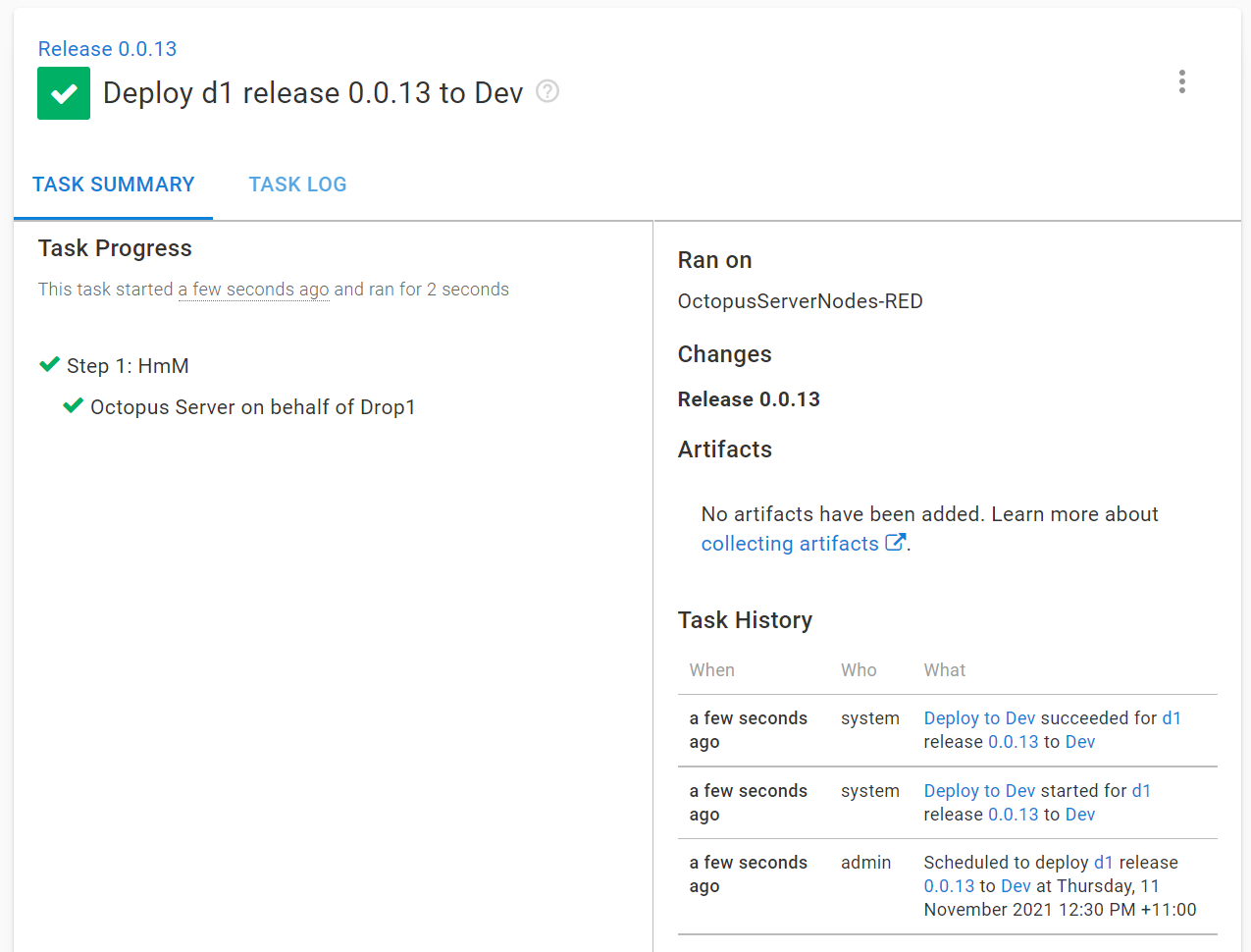Image resolution: width=1251 pixels, height=952 pixels.
Task: Click 0.0.13 release link in started row
Action: pos(1013,815)
